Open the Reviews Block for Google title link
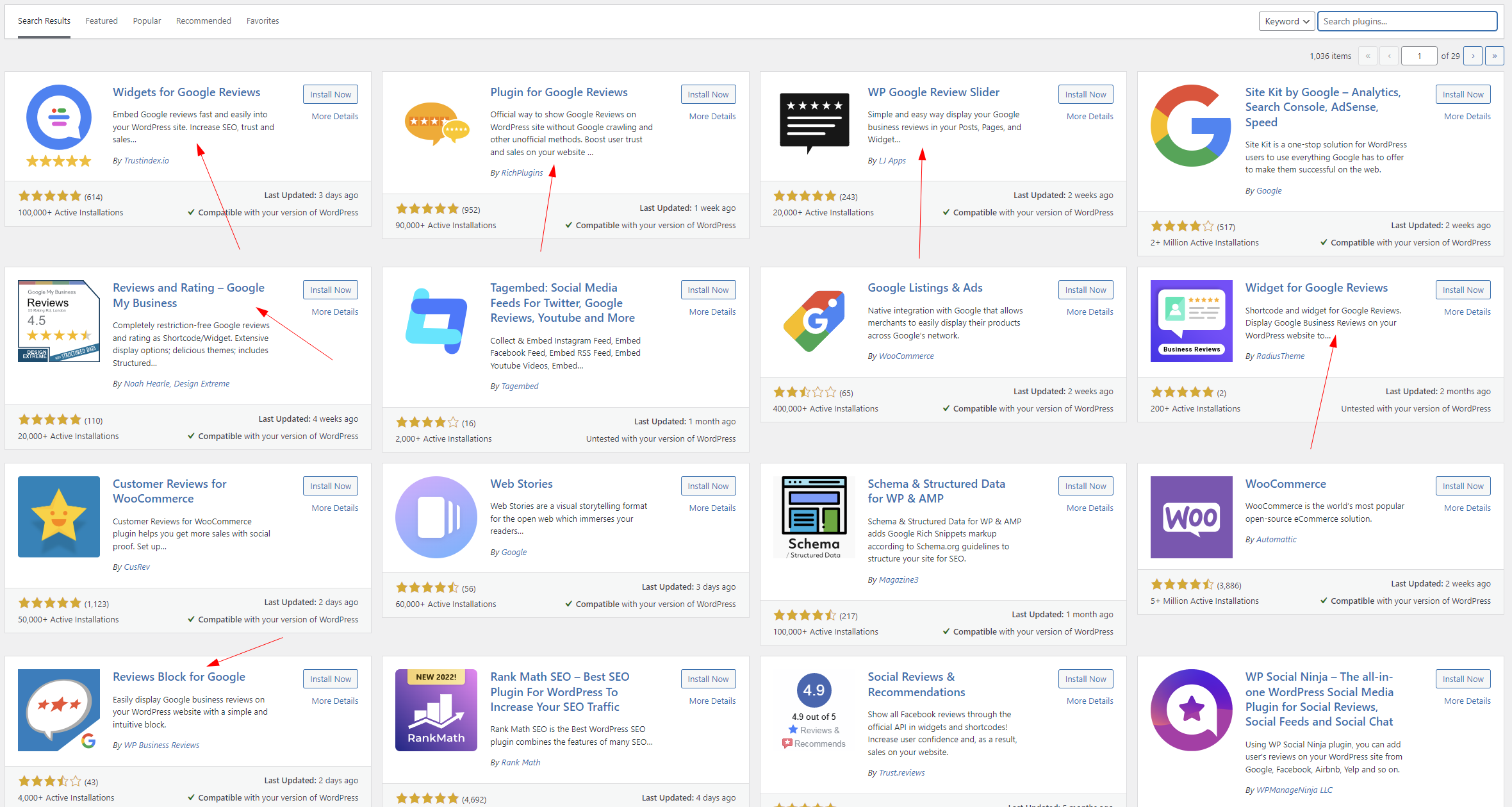Screen dimensions: 1512x807 pyautogui.click(x=179, y=676)
